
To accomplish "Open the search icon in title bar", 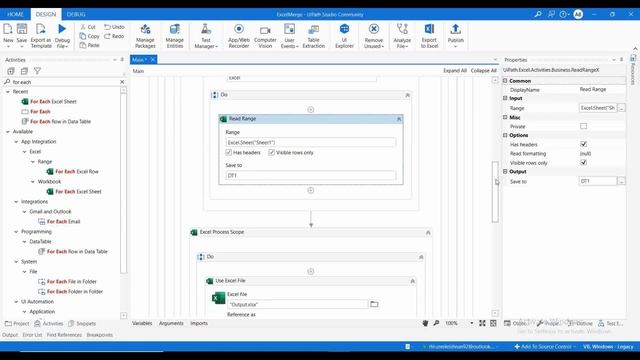I will [538, 14].
